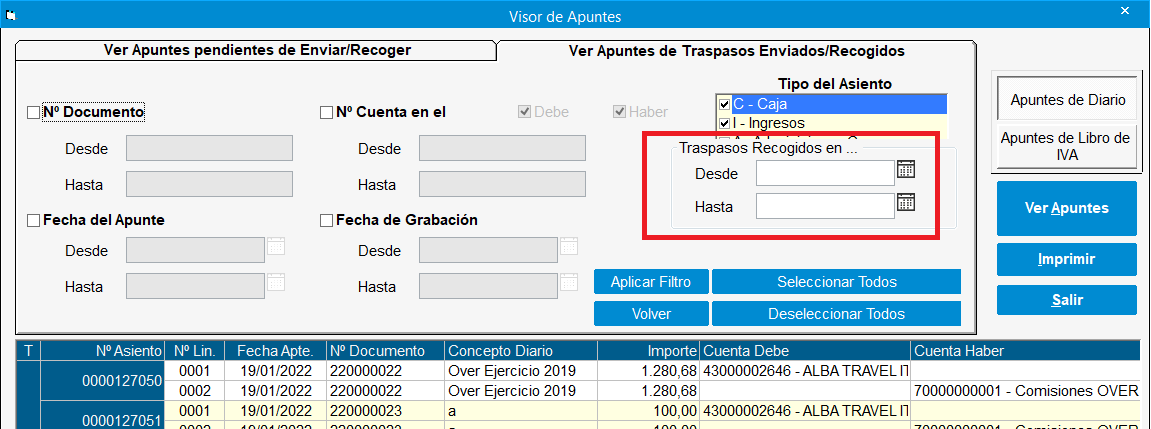Click the Concepto Diario column header
This screenshot has width=1151, height=429.
520,350
